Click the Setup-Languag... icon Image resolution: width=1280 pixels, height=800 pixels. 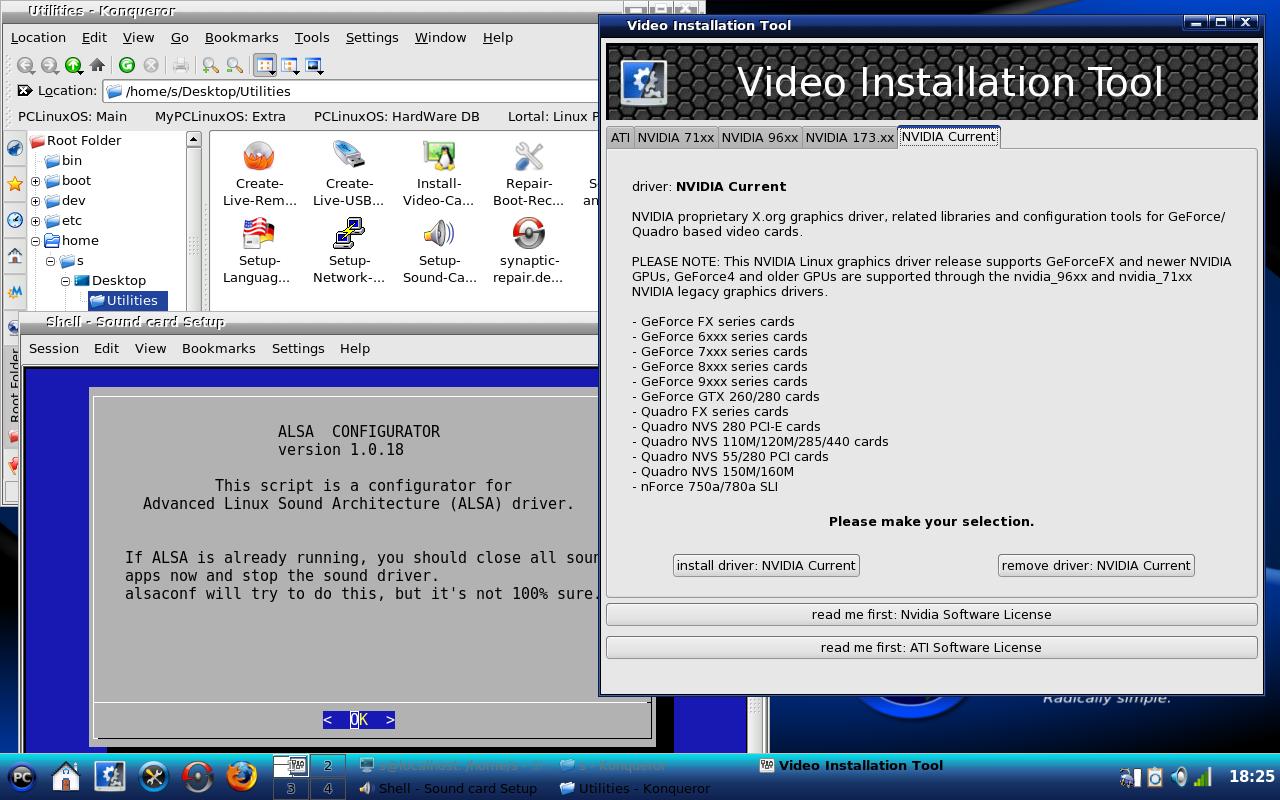tap(259, 250)
